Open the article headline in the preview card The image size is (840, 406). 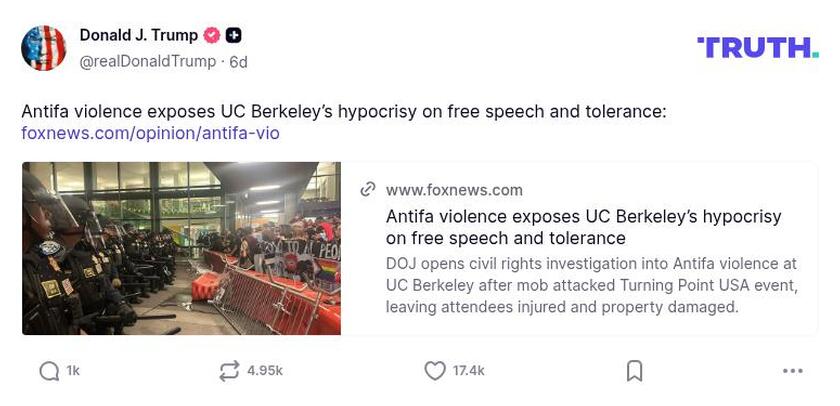pos(583,227)
